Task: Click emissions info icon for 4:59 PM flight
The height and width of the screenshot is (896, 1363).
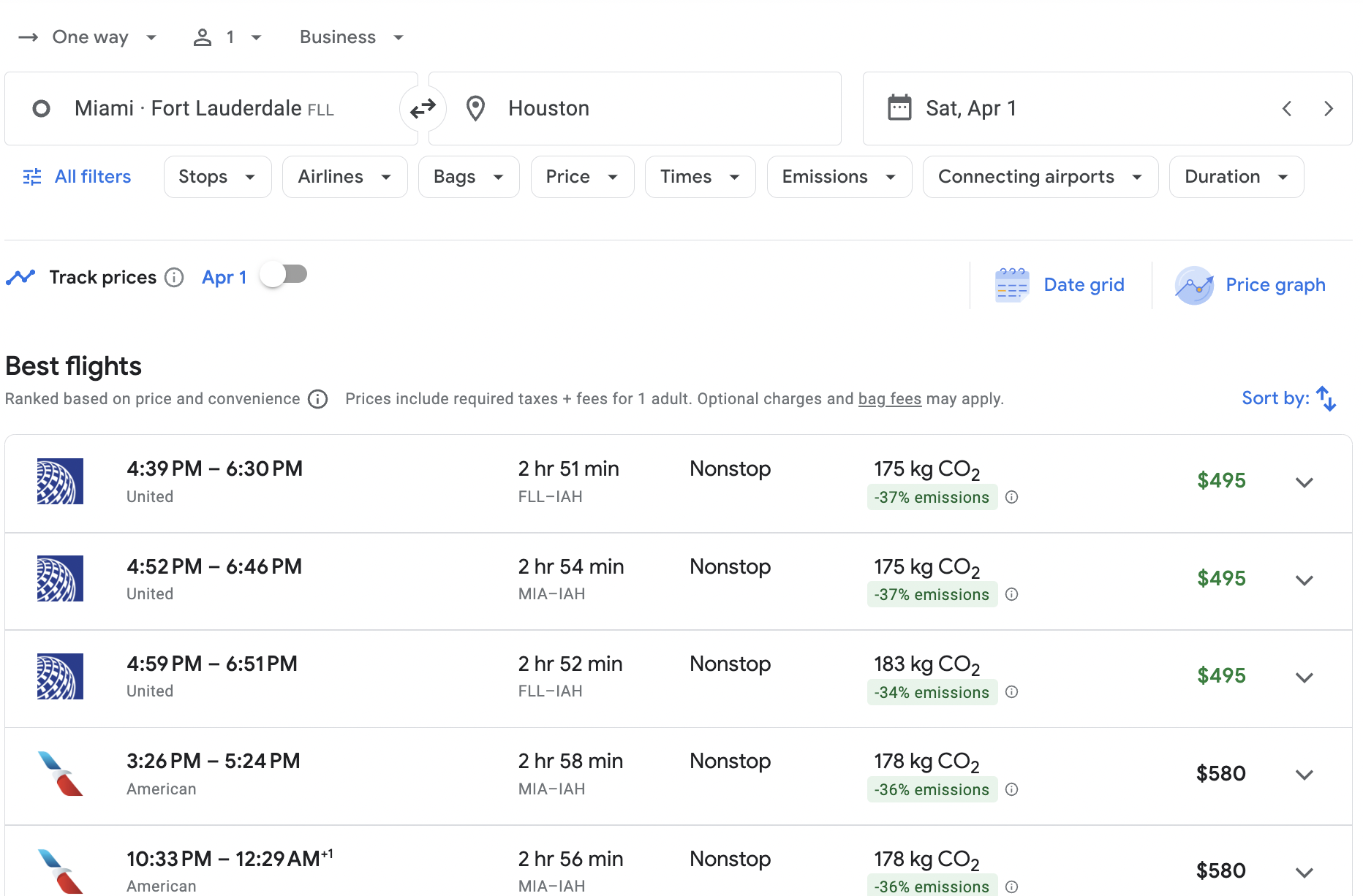Action: pos(1012,692)
